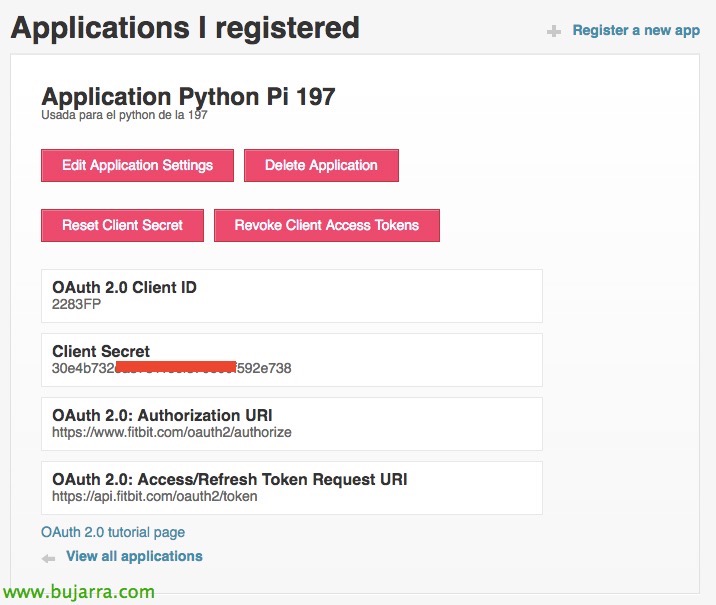This screenshot has width=716, height=605.
Task: Follow the View all applications link
Action: point(134,556)
